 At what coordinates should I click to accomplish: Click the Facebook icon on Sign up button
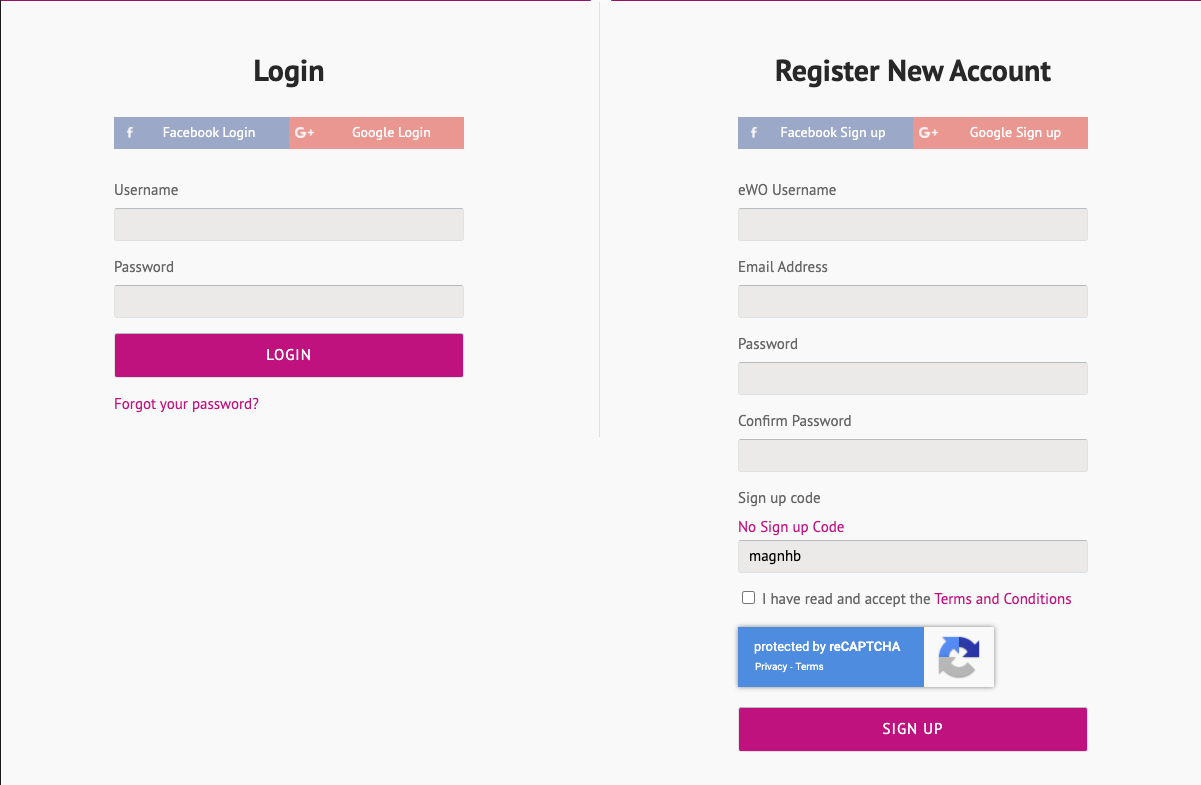pyautogui.click(x=753, y=133)
